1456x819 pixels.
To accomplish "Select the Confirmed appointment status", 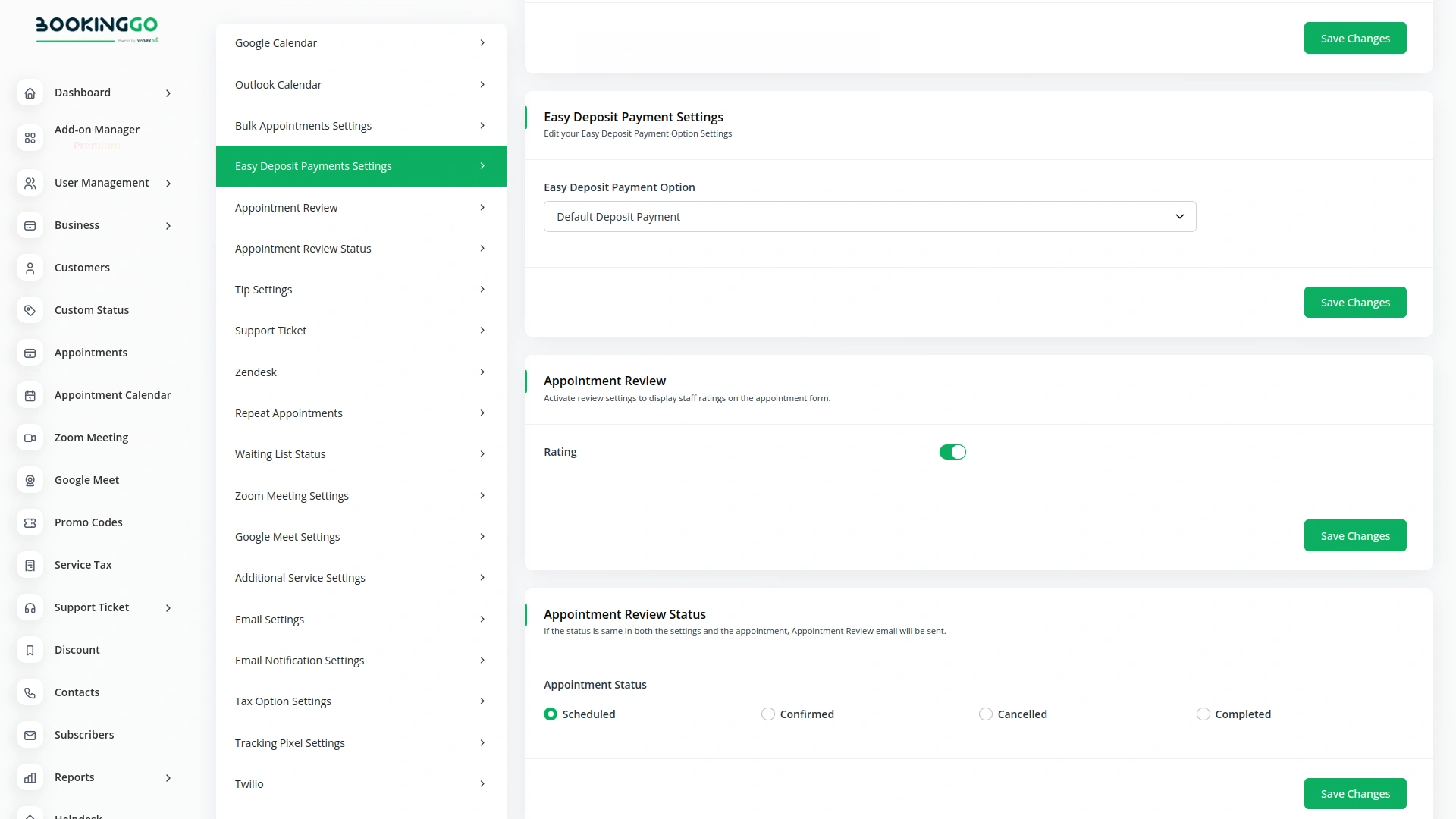I will (x=767, y=714).
